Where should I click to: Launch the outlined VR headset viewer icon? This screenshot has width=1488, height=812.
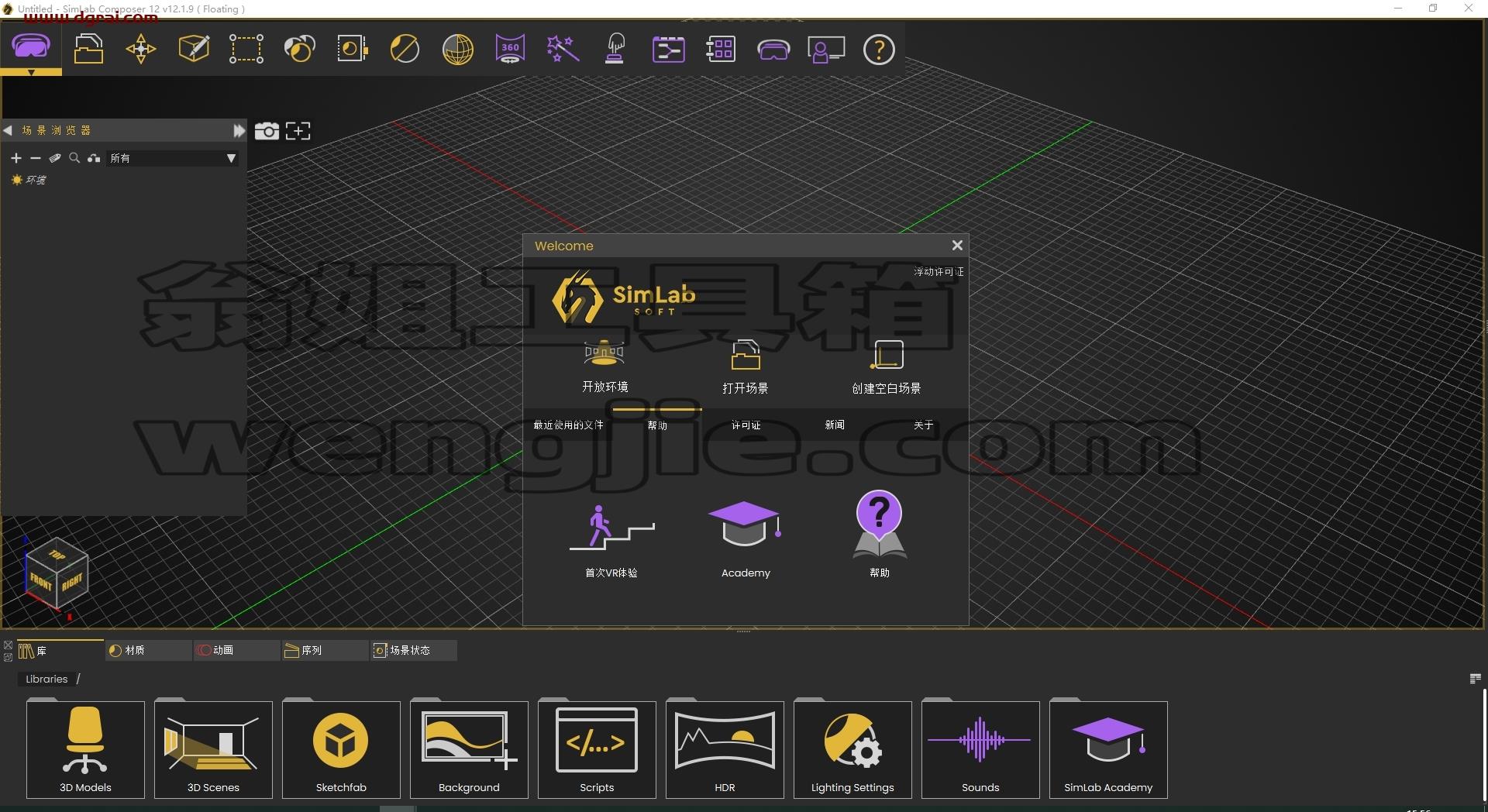click(773, 50)
